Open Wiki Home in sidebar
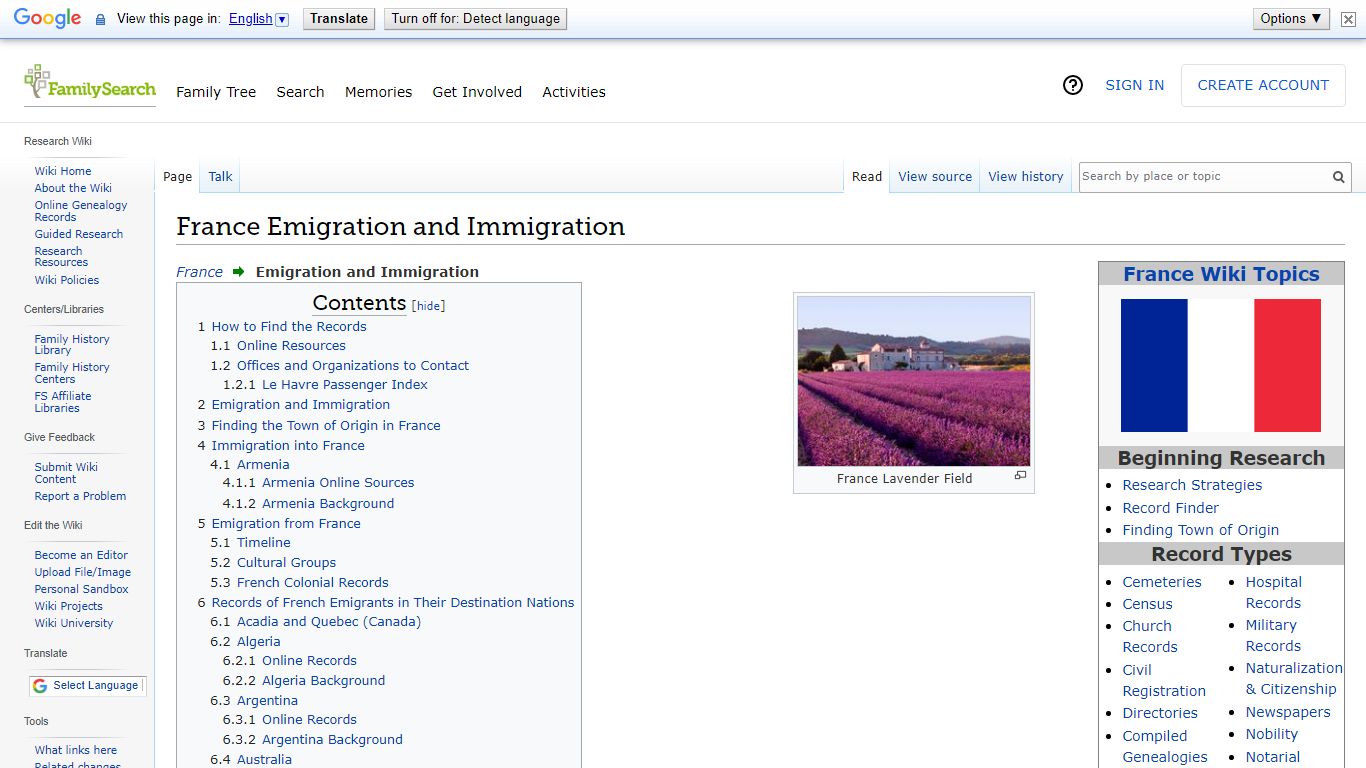The width and height of the screenshot is (1366, 768). (63, 171)
